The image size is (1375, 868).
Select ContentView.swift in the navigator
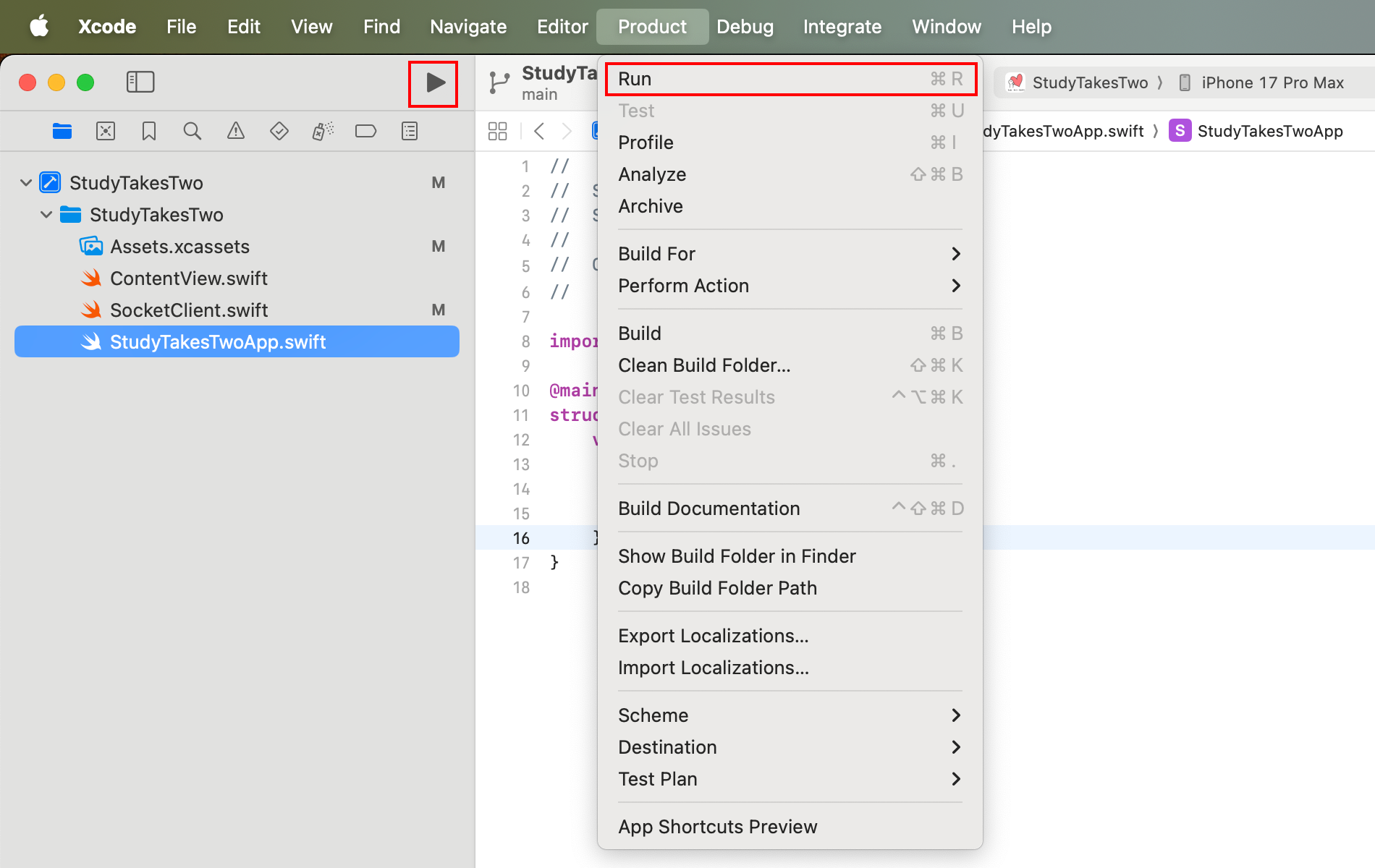237,278
